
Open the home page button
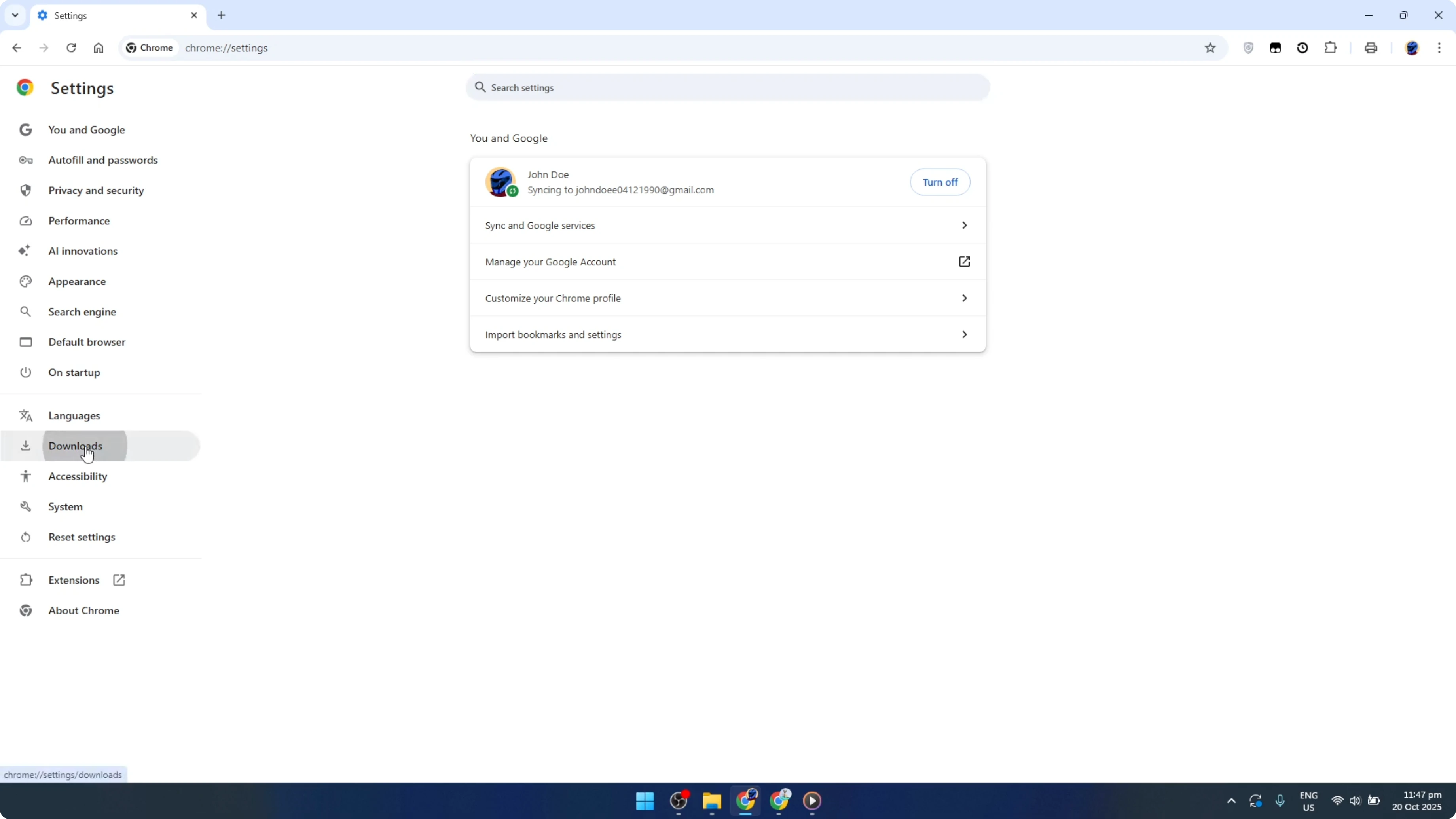click(99, 48)
